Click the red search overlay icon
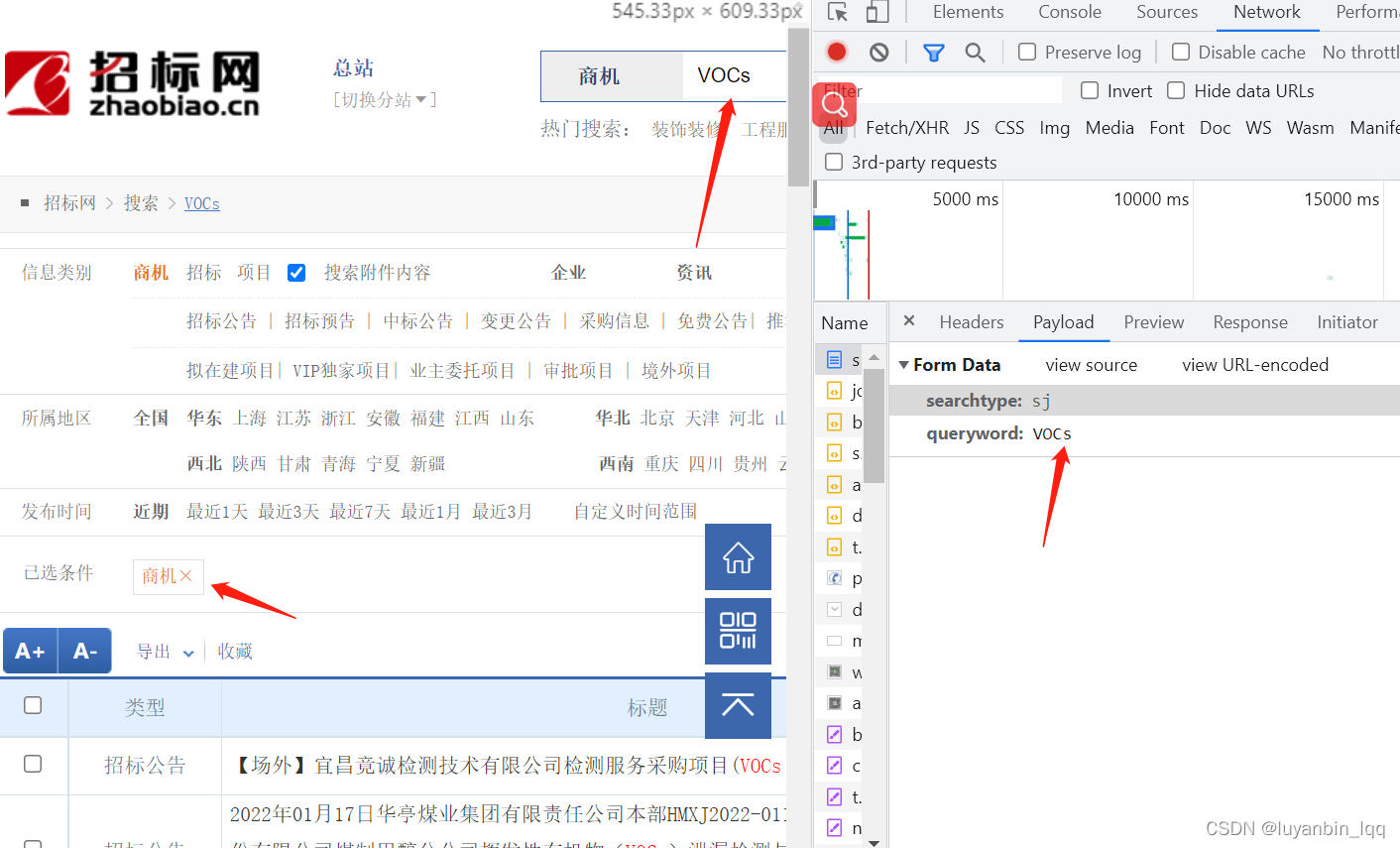The height and width of the screenshot is (848, 1400). click(x=835, y=104)
